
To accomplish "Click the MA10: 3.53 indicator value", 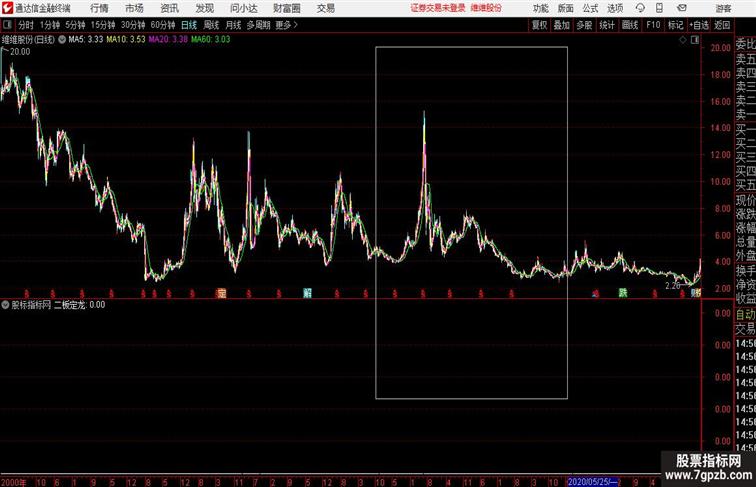I will tap(126, 40).
